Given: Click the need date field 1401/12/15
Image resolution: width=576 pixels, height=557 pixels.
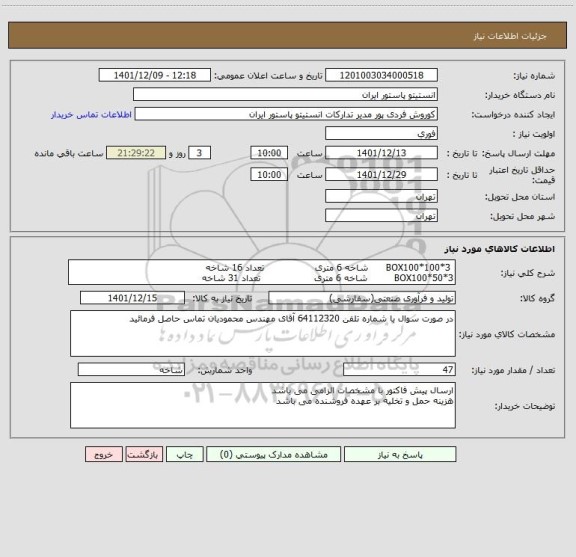Looking at the screenshot, I should click(x=132, y=298).
